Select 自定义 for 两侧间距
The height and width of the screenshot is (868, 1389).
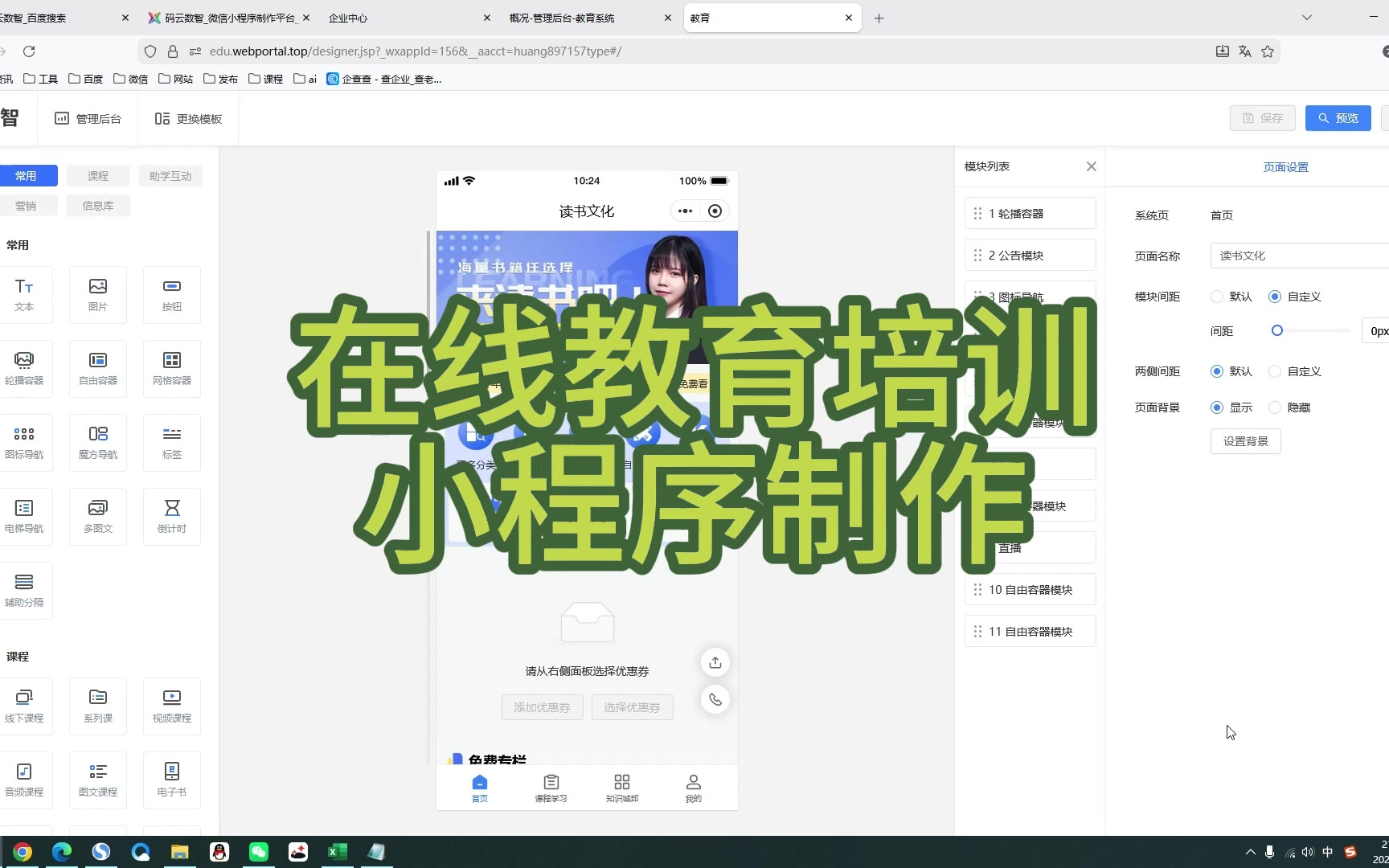[x=1275, y=371]
